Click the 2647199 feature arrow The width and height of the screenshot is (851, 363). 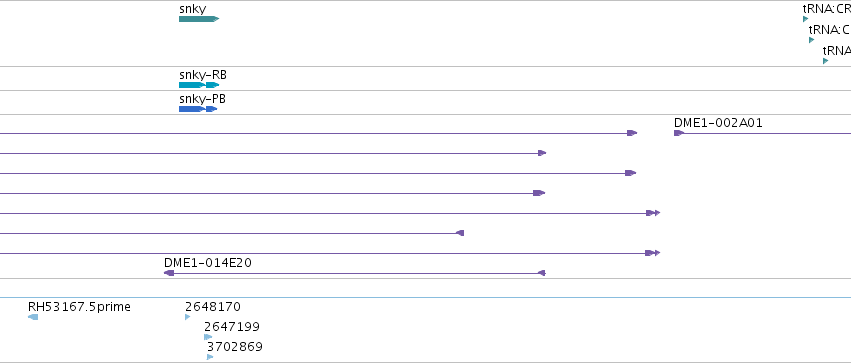[x=208, y=337]
